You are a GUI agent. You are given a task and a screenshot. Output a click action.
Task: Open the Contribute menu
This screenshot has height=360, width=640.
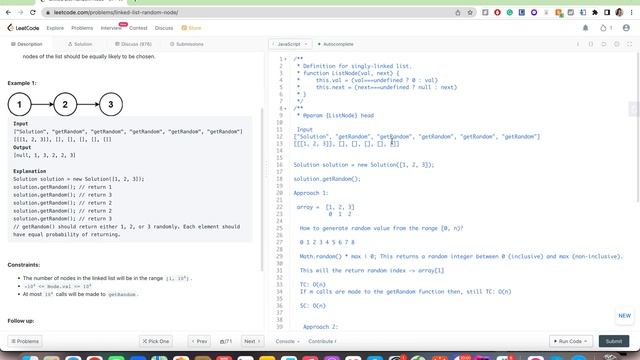[322, 341]
